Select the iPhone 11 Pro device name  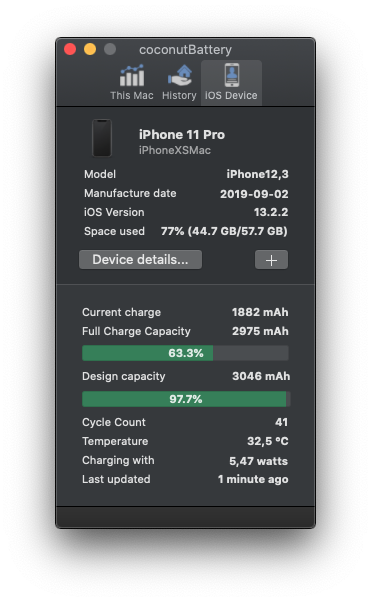pyautogui.click(x=182, y=135)
